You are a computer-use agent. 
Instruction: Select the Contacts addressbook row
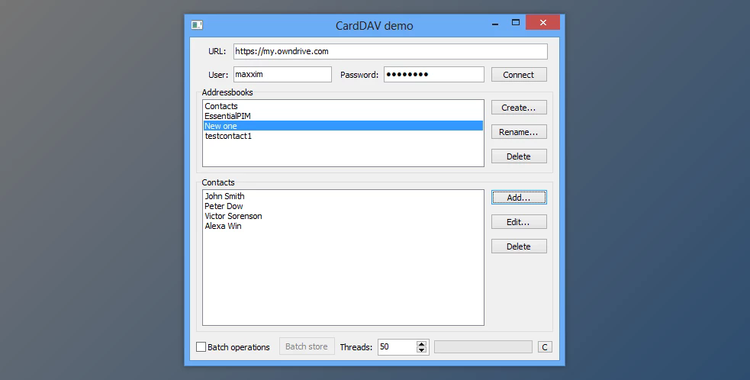[343, 106]
